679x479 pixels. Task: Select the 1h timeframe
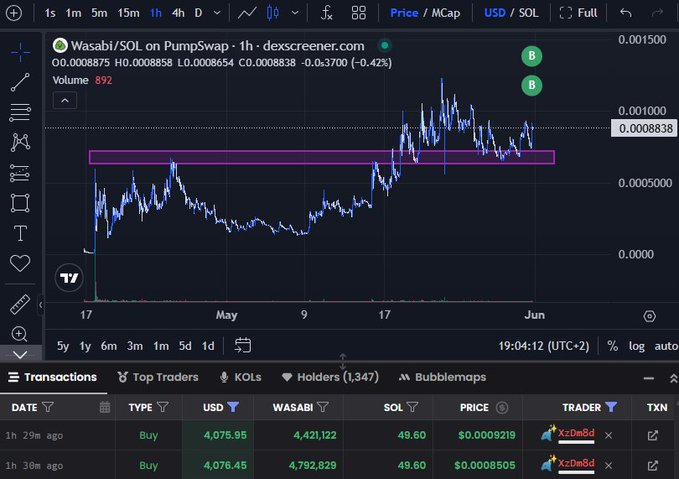(156, 13)
